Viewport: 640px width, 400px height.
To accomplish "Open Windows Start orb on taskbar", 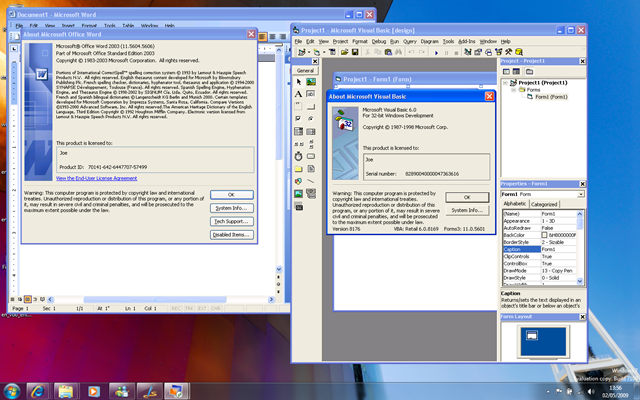I will pos(11,391).
